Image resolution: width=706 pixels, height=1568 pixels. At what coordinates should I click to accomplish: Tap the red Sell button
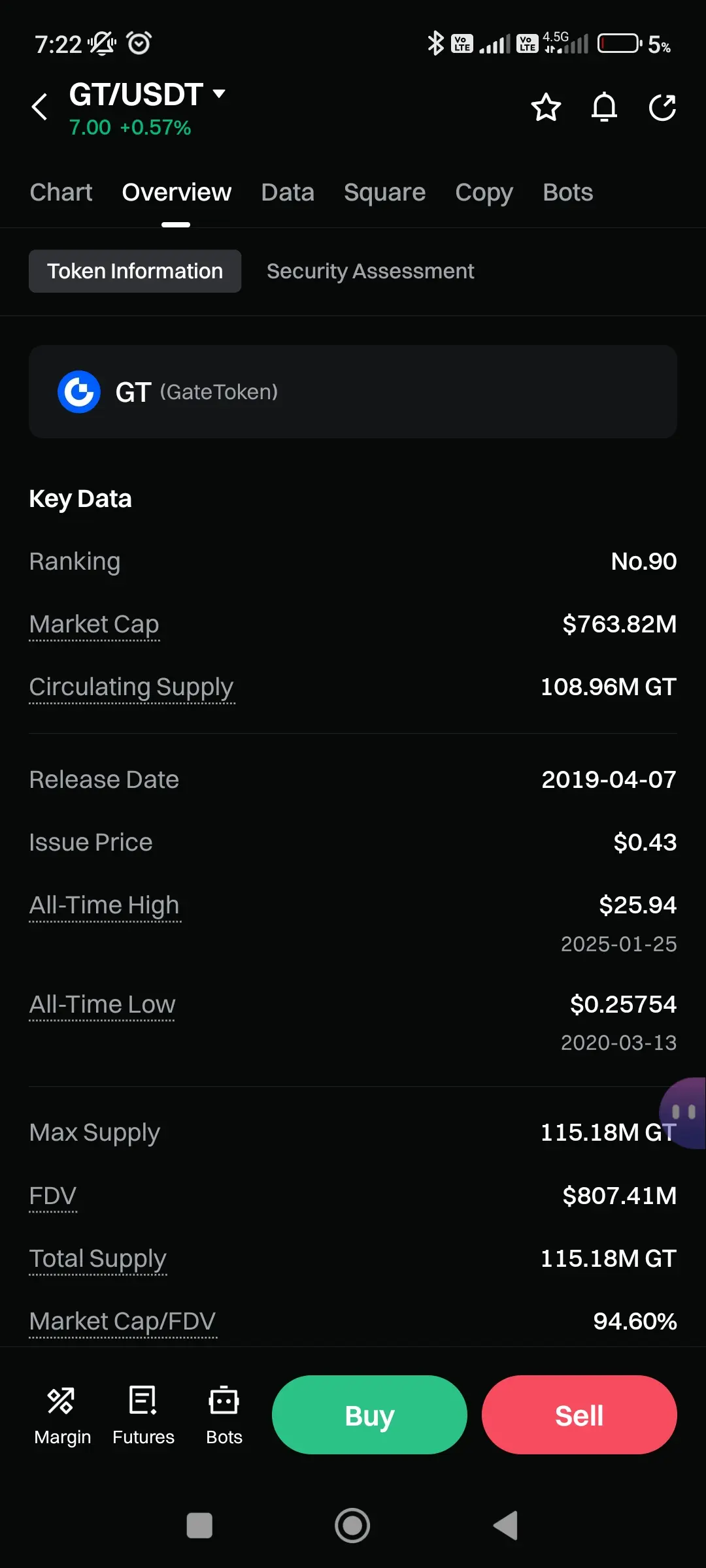click(579, 1415)
